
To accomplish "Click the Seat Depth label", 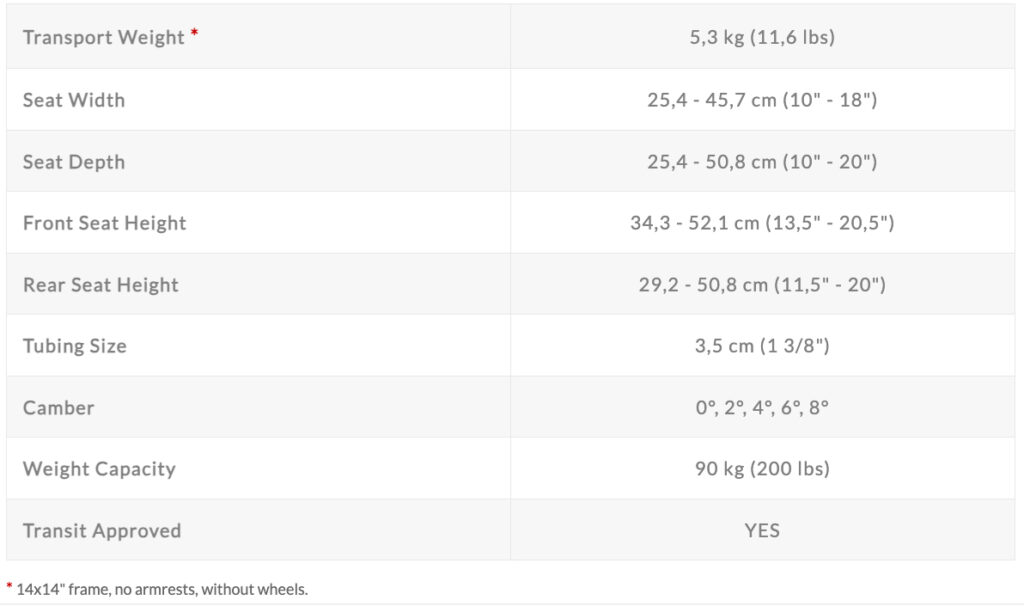I will [x=74, y=162].
